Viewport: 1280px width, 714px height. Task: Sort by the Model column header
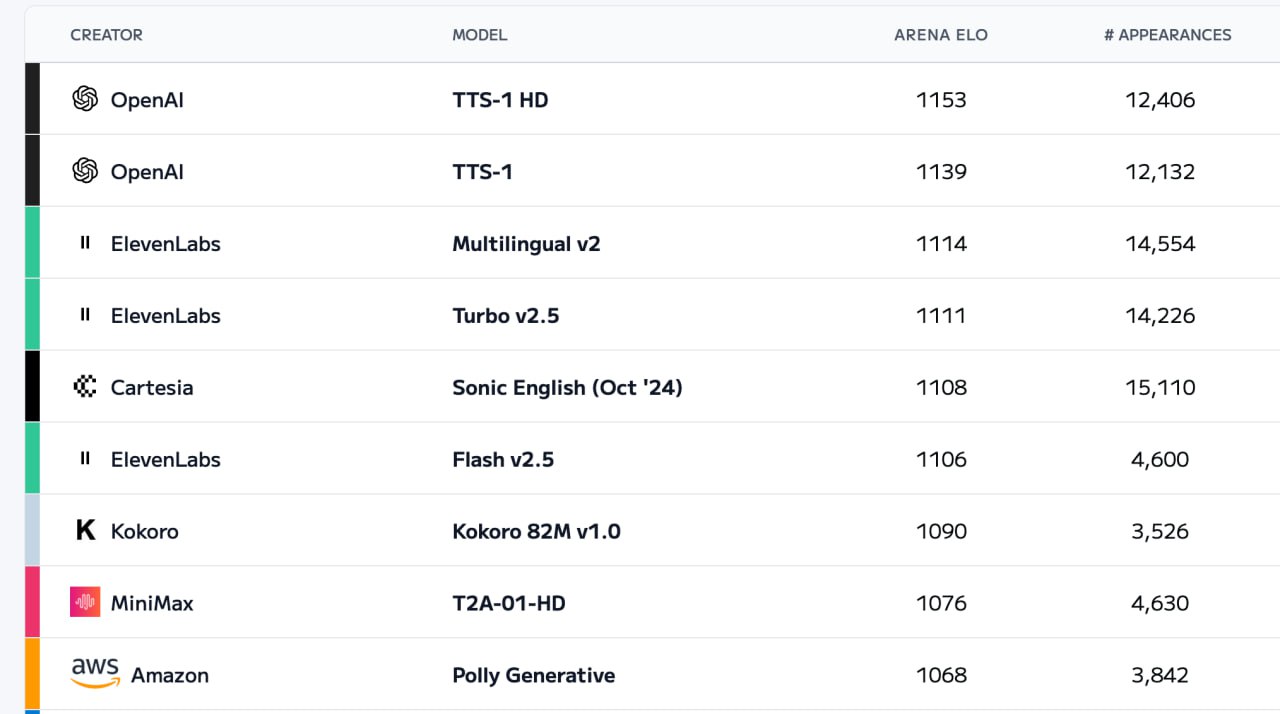coord(480,35)
